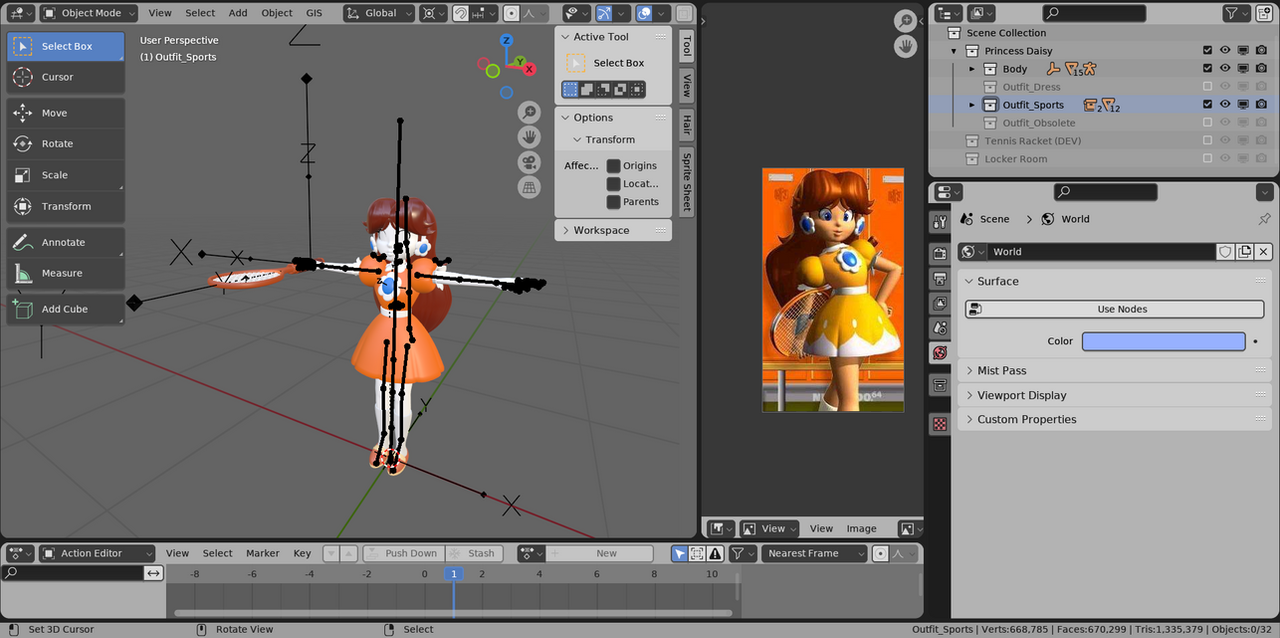Image resolution: width=1280 pixels, height=638 pixels.
Task: Enable the Locker Room collection checkbox
Action: click(1207, 159)
